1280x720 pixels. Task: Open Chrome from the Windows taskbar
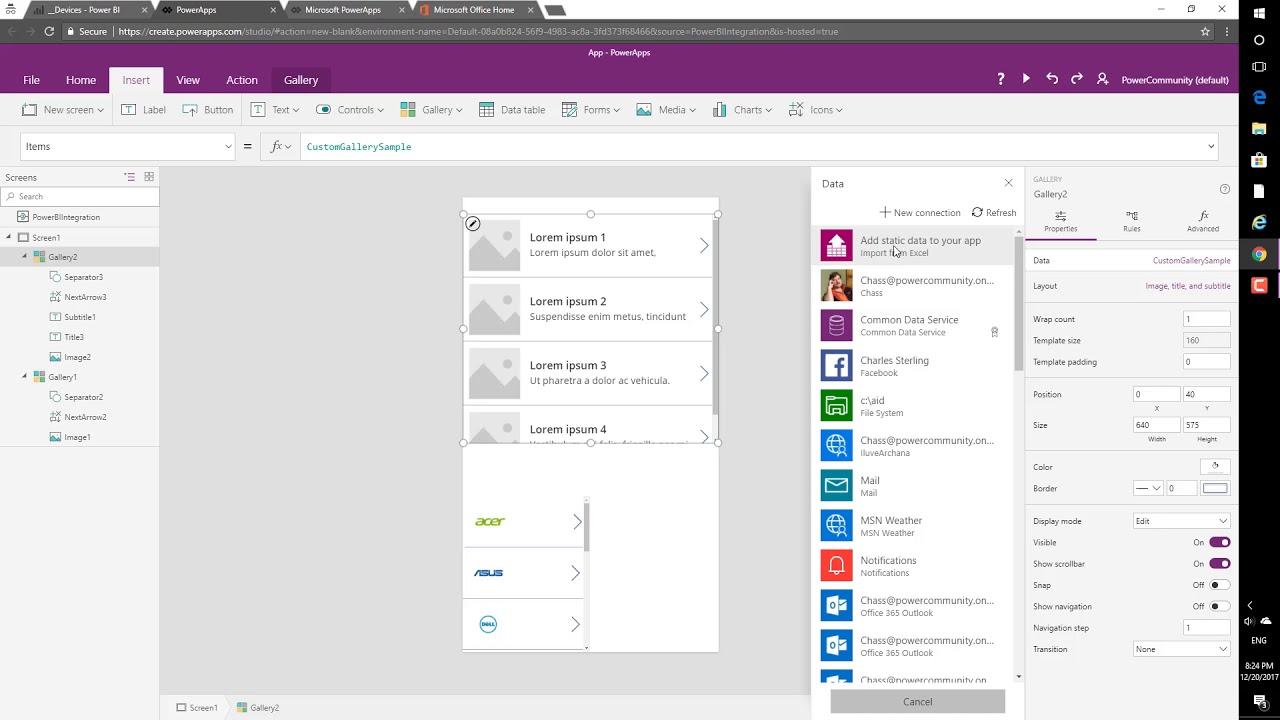(1259, 254)
